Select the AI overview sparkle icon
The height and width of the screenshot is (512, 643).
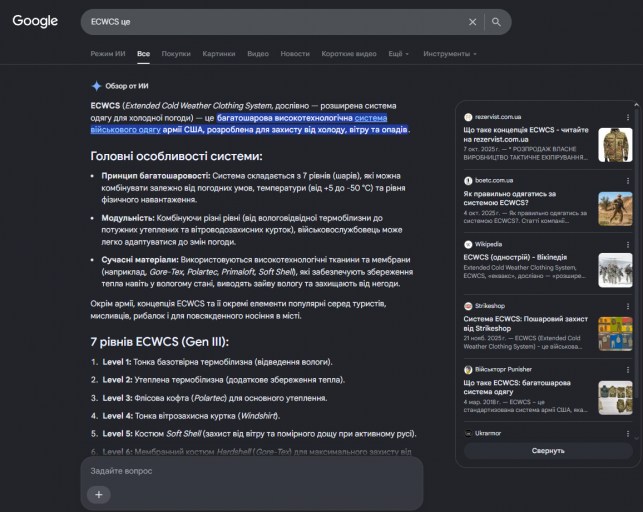pos(96,86)
